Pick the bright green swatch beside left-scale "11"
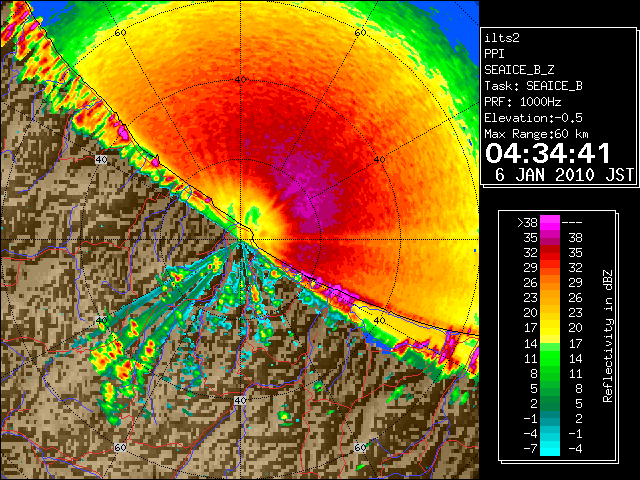 [x=550, y=358]
